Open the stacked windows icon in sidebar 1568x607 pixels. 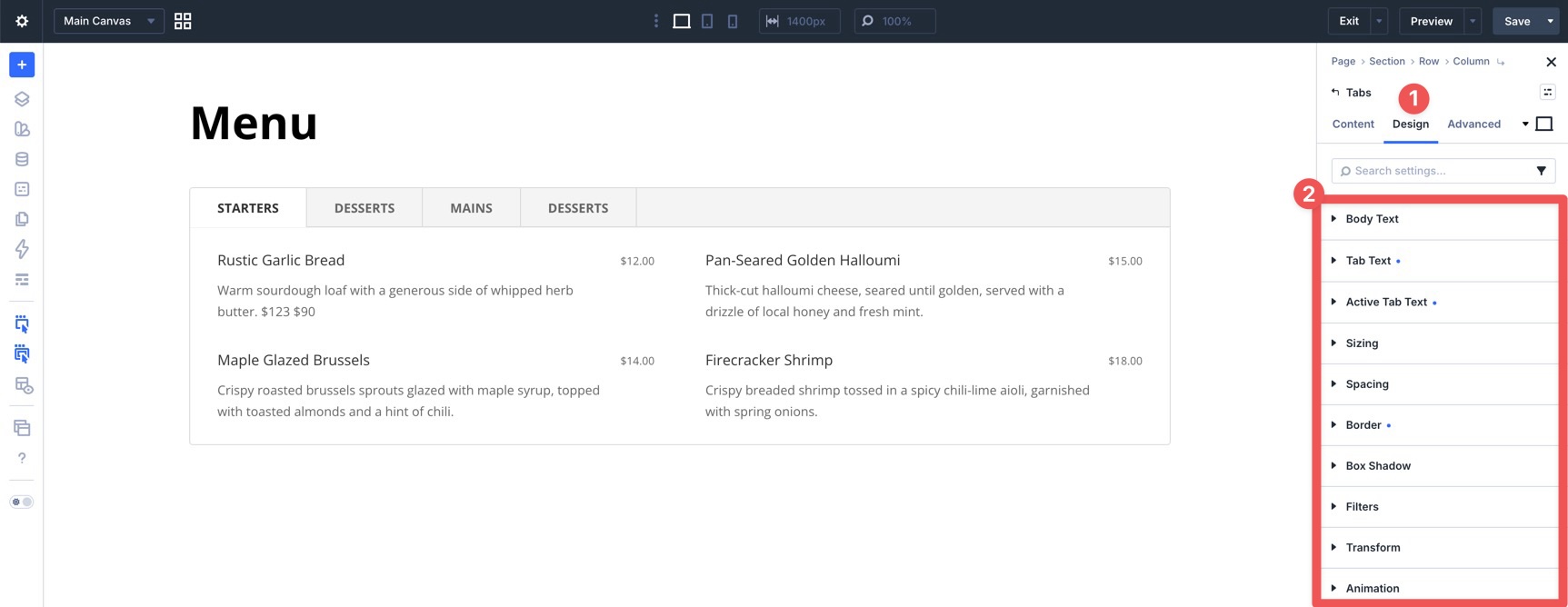(22, 428)
